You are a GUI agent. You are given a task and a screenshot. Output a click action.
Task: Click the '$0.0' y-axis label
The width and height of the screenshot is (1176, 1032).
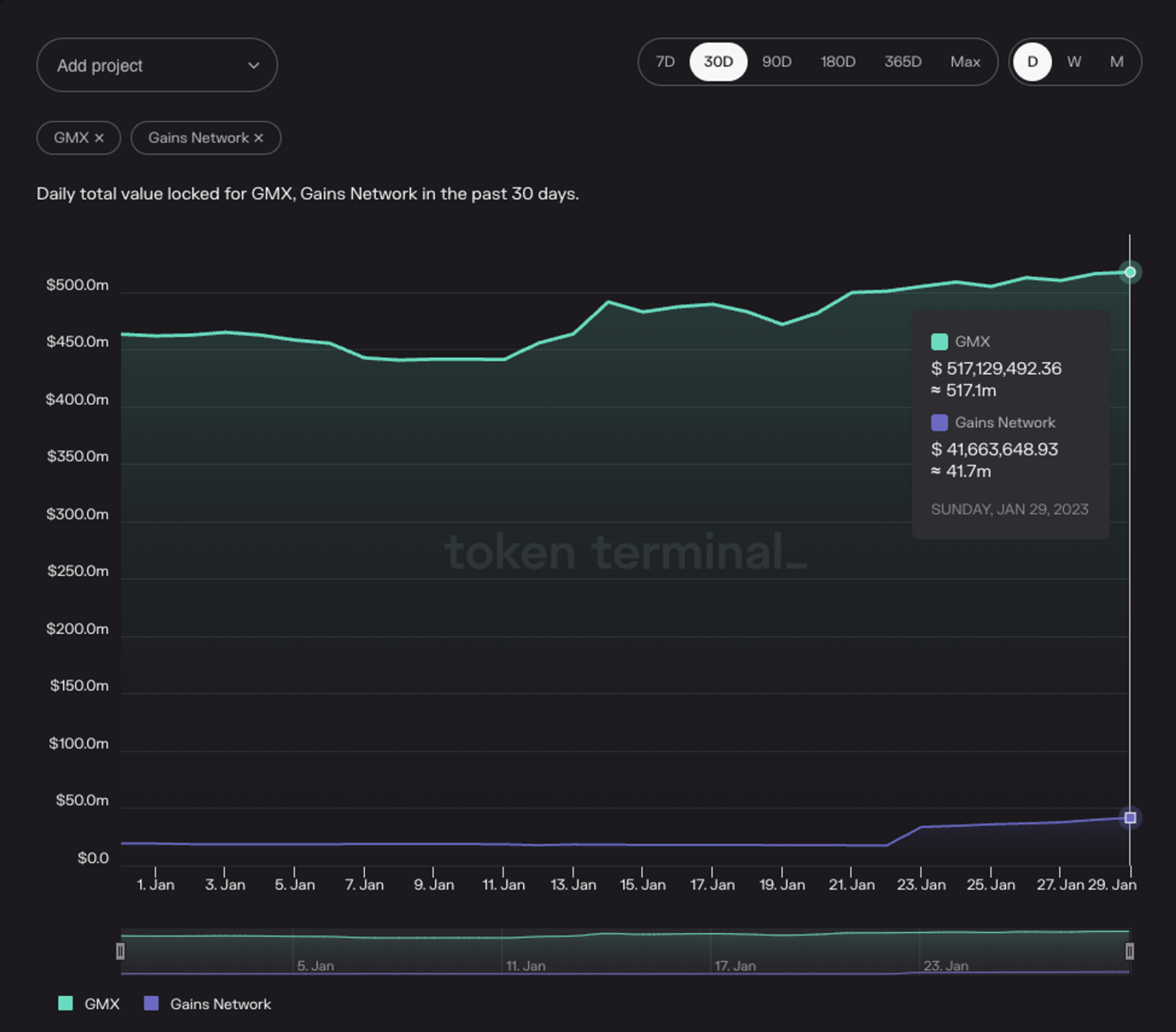coord(93,858)
